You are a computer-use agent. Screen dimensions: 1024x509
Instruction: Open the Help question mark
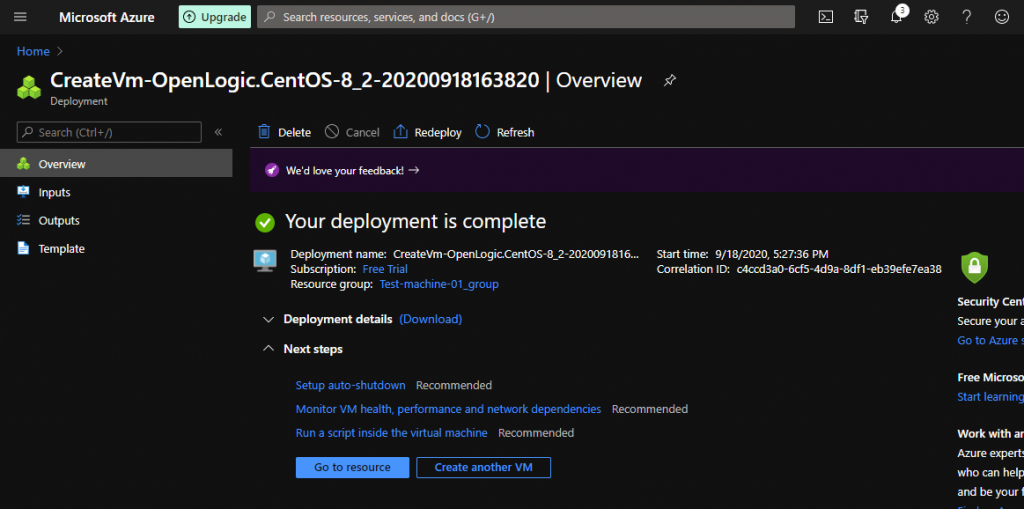[x=966, y=17]
